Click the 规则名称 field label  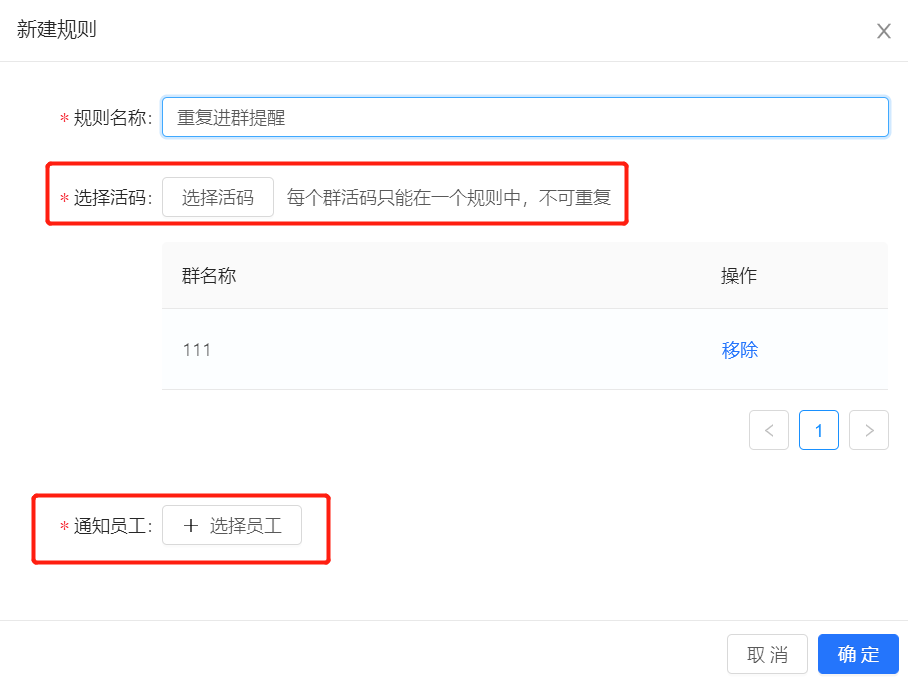point(112,118)
